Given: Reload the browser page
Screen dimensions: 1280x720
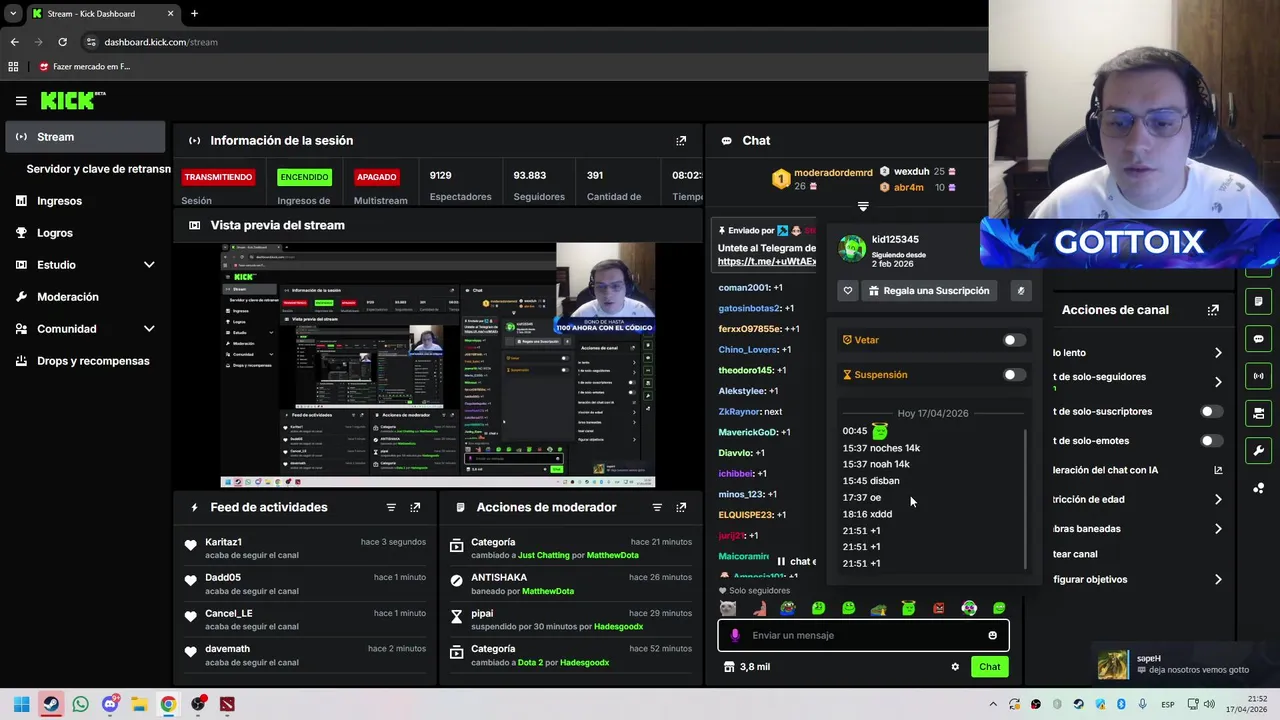Looking at the screenshot, I should [x=62, y=42].
